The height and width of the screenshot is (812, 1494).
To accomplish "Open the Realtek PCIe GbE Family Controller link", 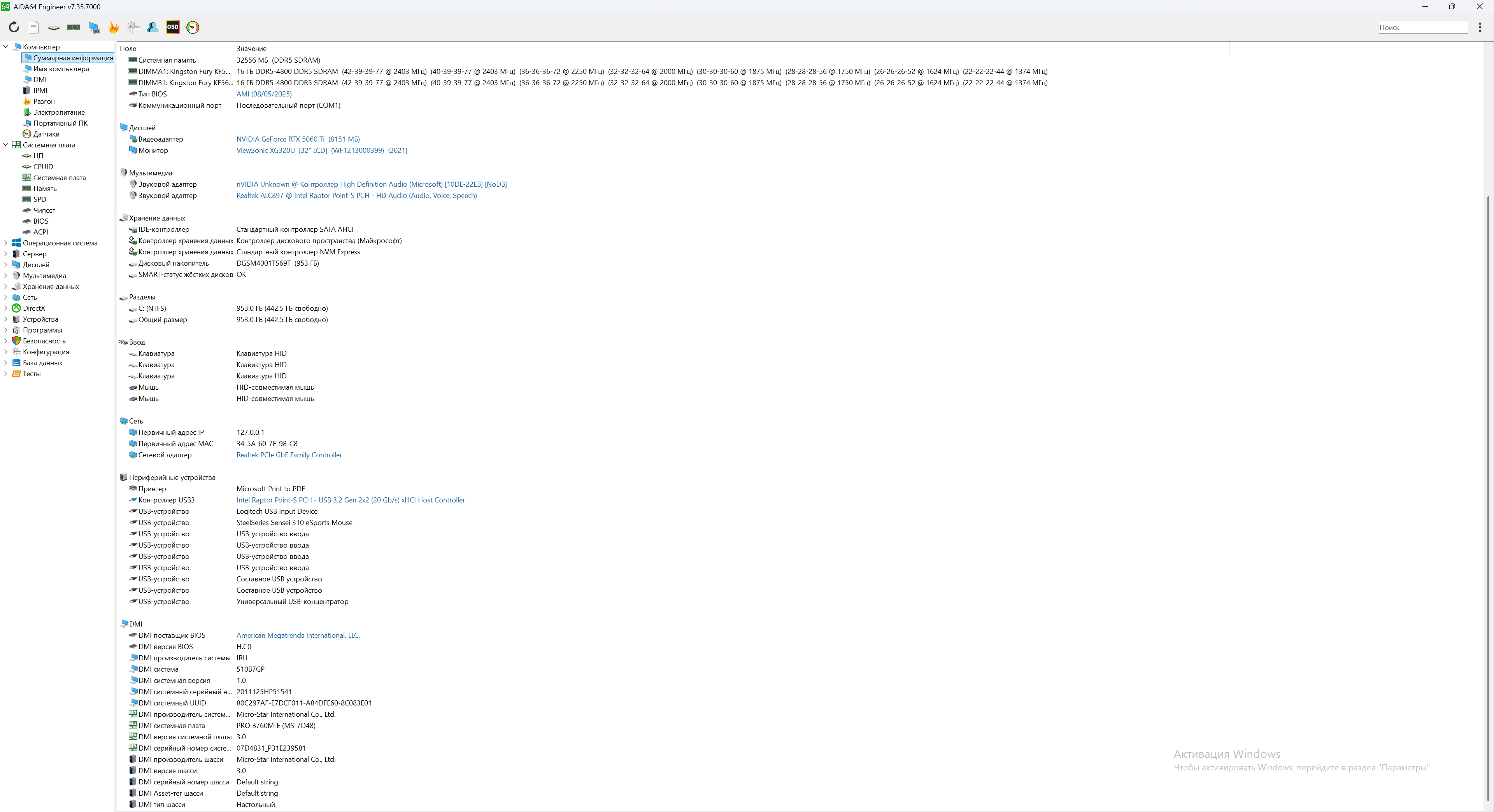I will coord(289,455).
